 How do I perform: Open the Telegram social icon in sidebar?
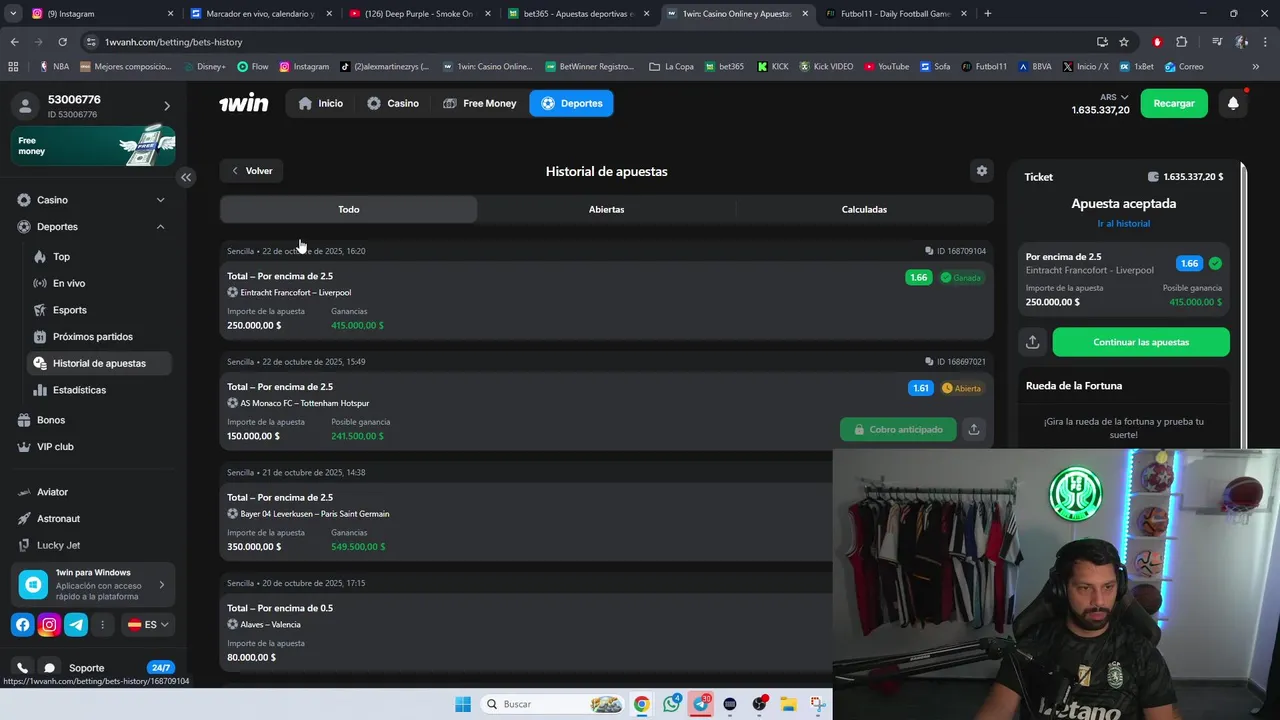pyautogui.click(x=76, y=625)
